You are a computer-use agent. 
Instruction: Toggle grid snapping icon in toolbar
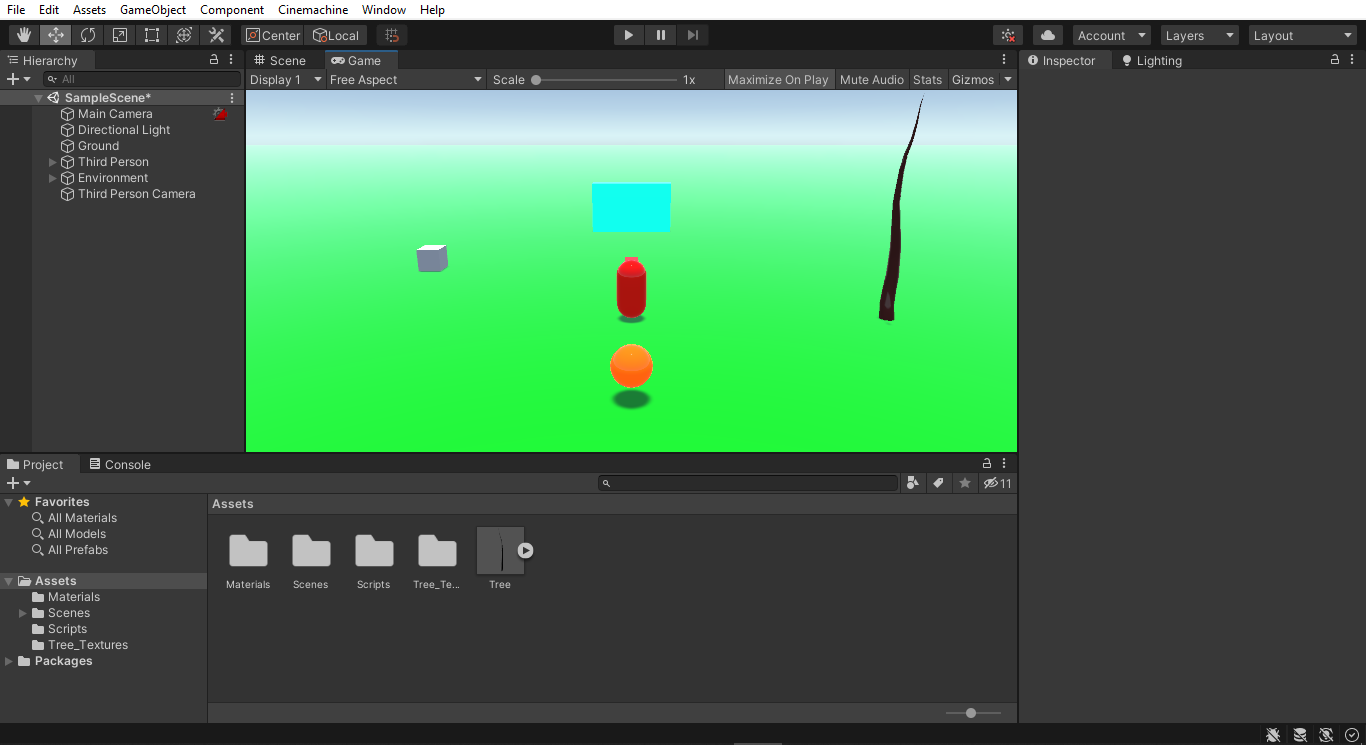(x=392, y=35)
